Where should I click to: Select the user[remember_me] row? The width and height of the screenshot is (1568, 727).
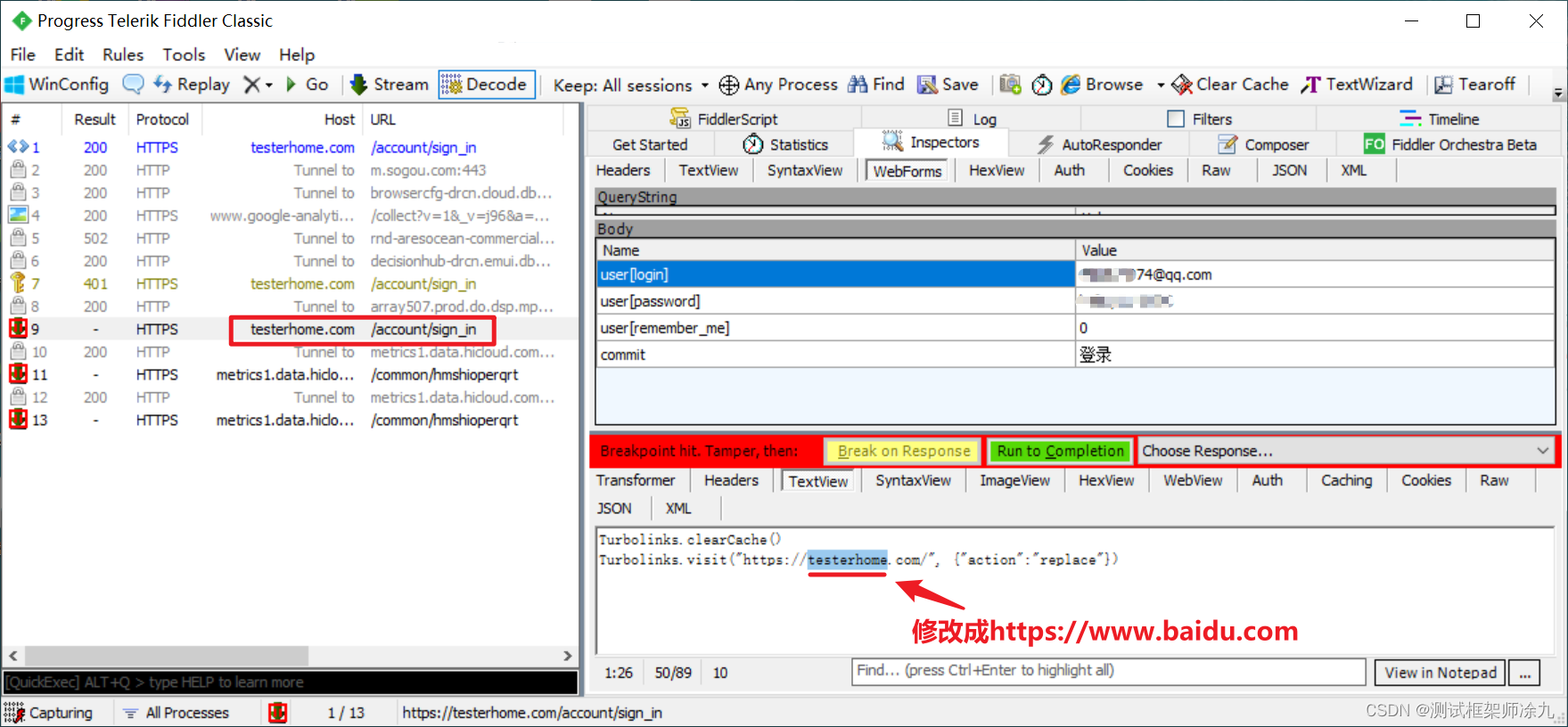[1075, 328]
